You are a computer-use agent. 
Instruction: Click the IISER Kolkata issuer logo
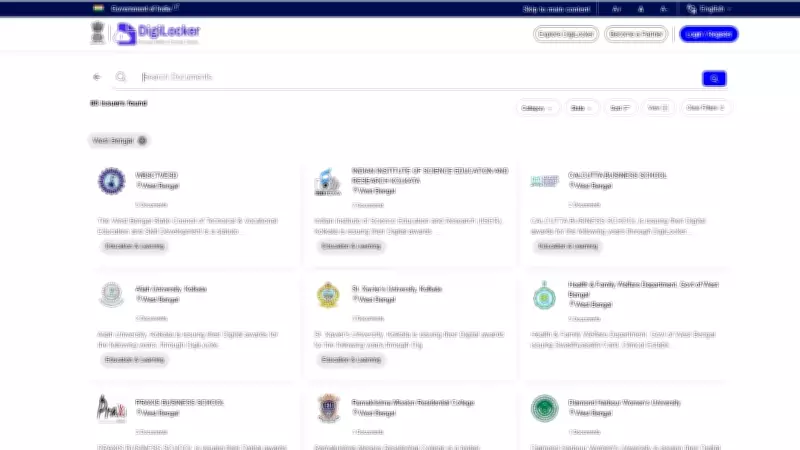coord(328,182)
